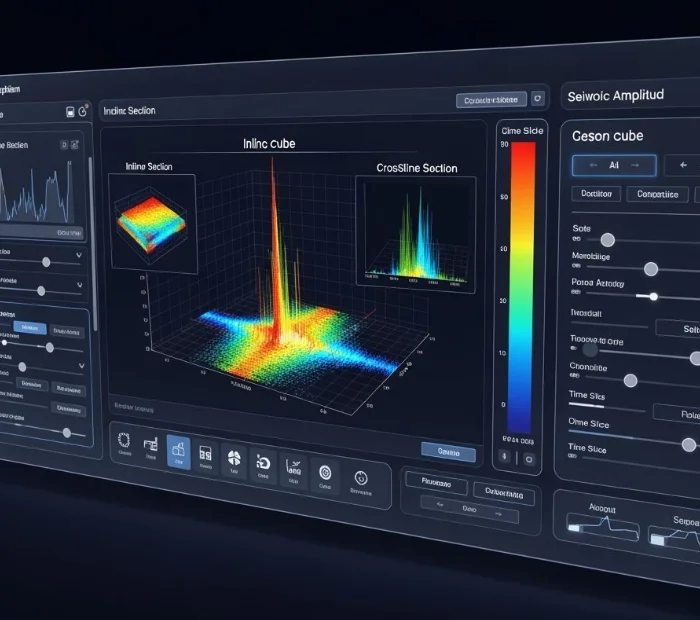Click the refresh icon beside the top-center button

pyautogui.click(x=538, y=99)
